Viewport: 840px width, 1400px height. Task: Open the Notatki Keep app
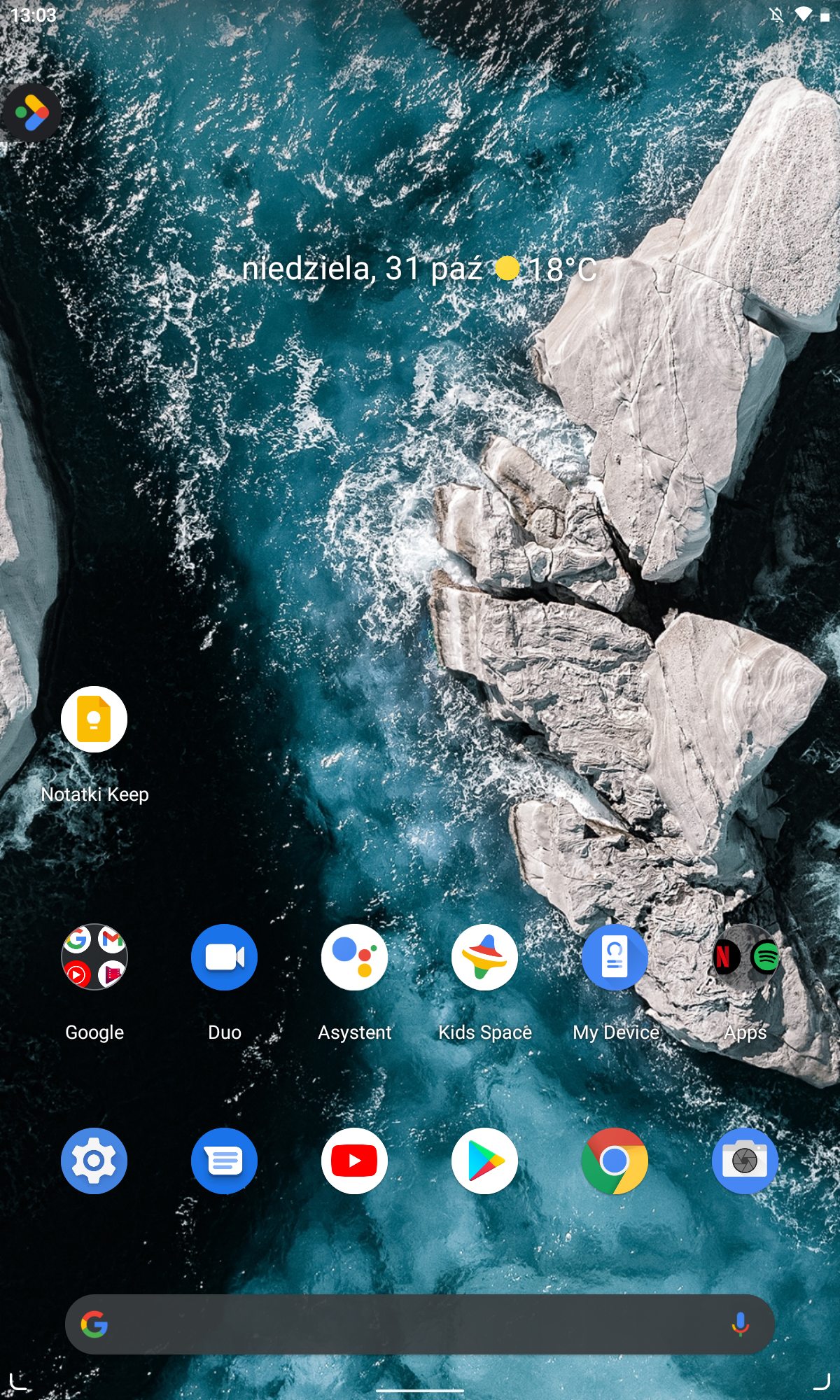pos(94,720)
